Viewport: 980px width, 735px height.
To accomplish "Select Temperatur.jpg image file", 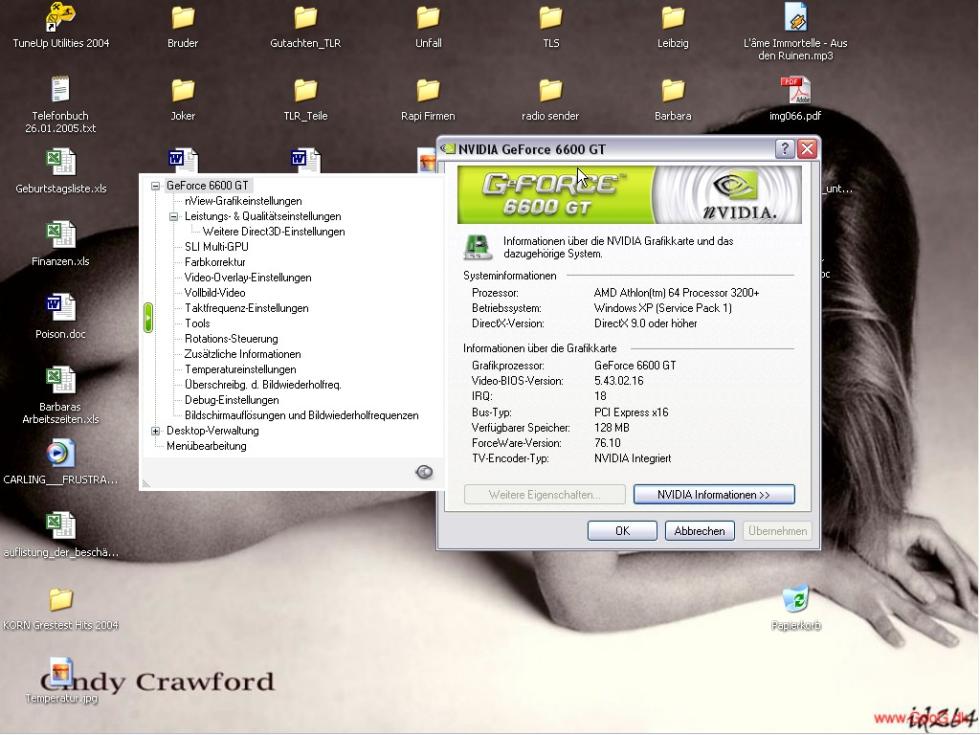I will 61,672.
